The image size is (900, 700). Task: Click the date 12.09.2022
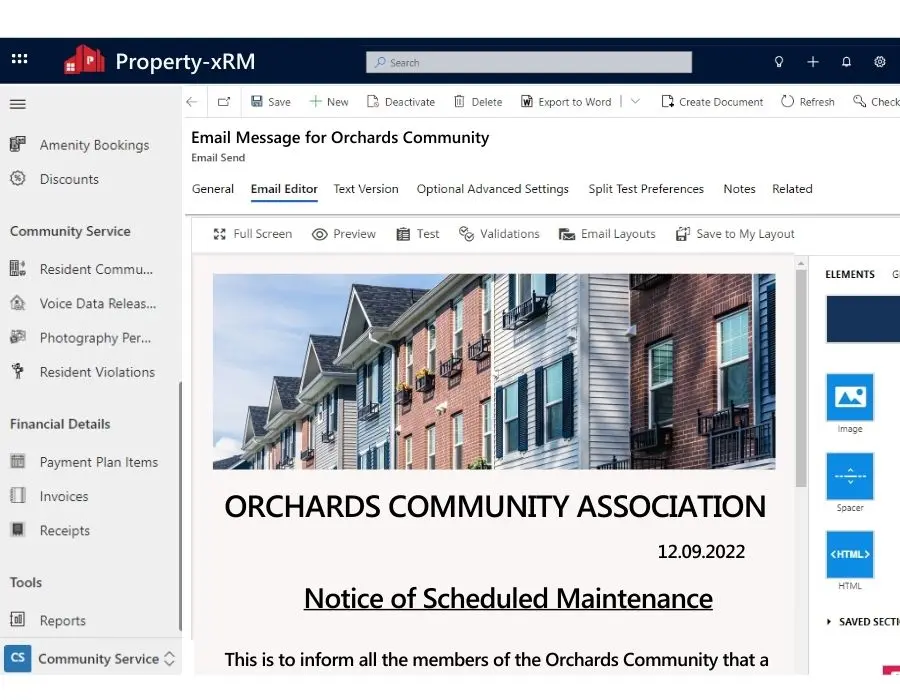701,551
